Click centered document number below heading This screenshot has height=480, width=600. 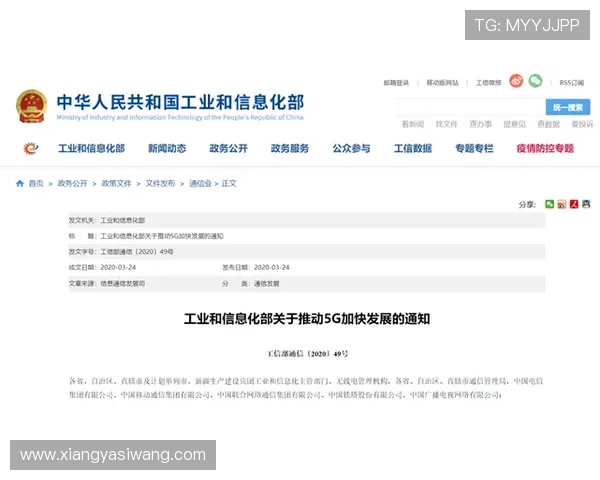307,354
